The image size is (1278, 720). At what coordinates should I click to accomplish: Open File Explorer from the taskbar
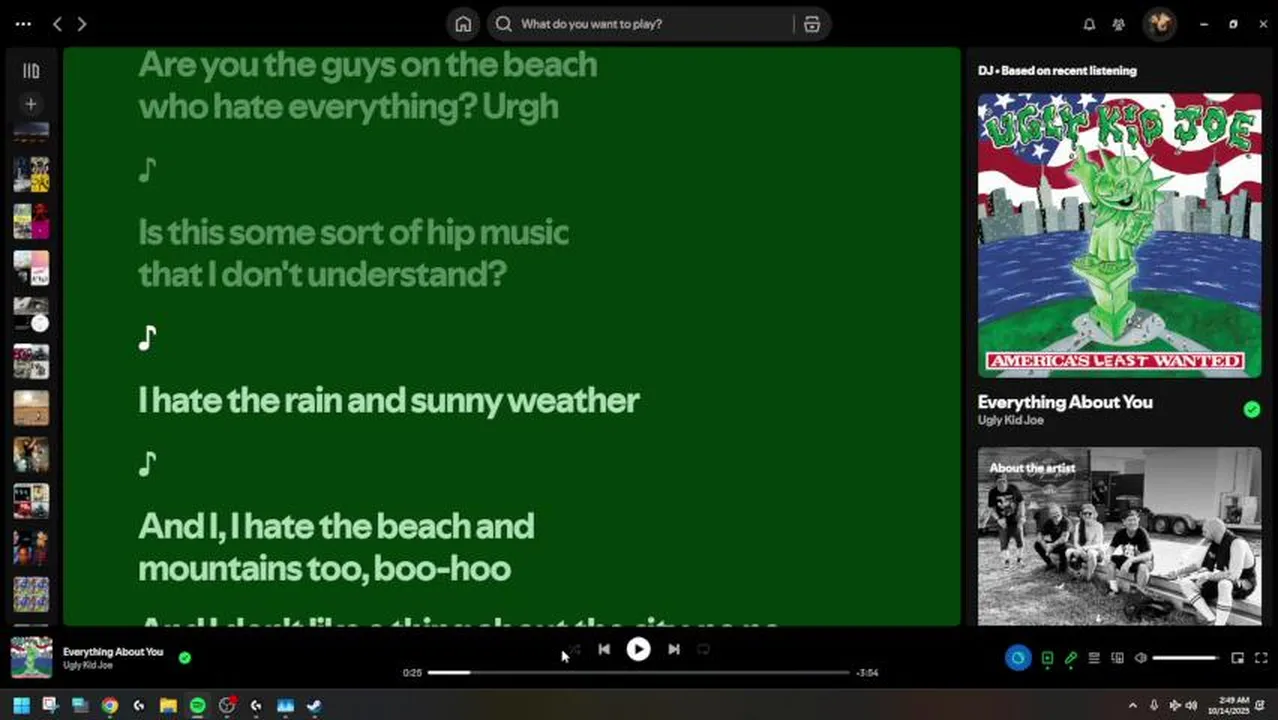click(168, 705)
